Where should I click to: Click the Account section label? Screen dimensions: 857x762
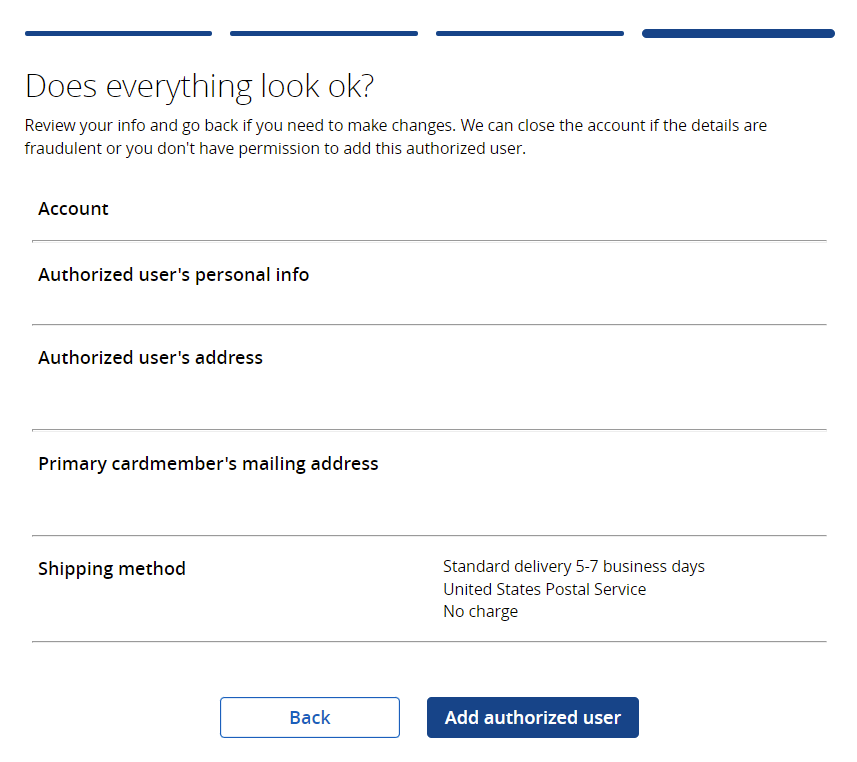[x=73, y=209]
